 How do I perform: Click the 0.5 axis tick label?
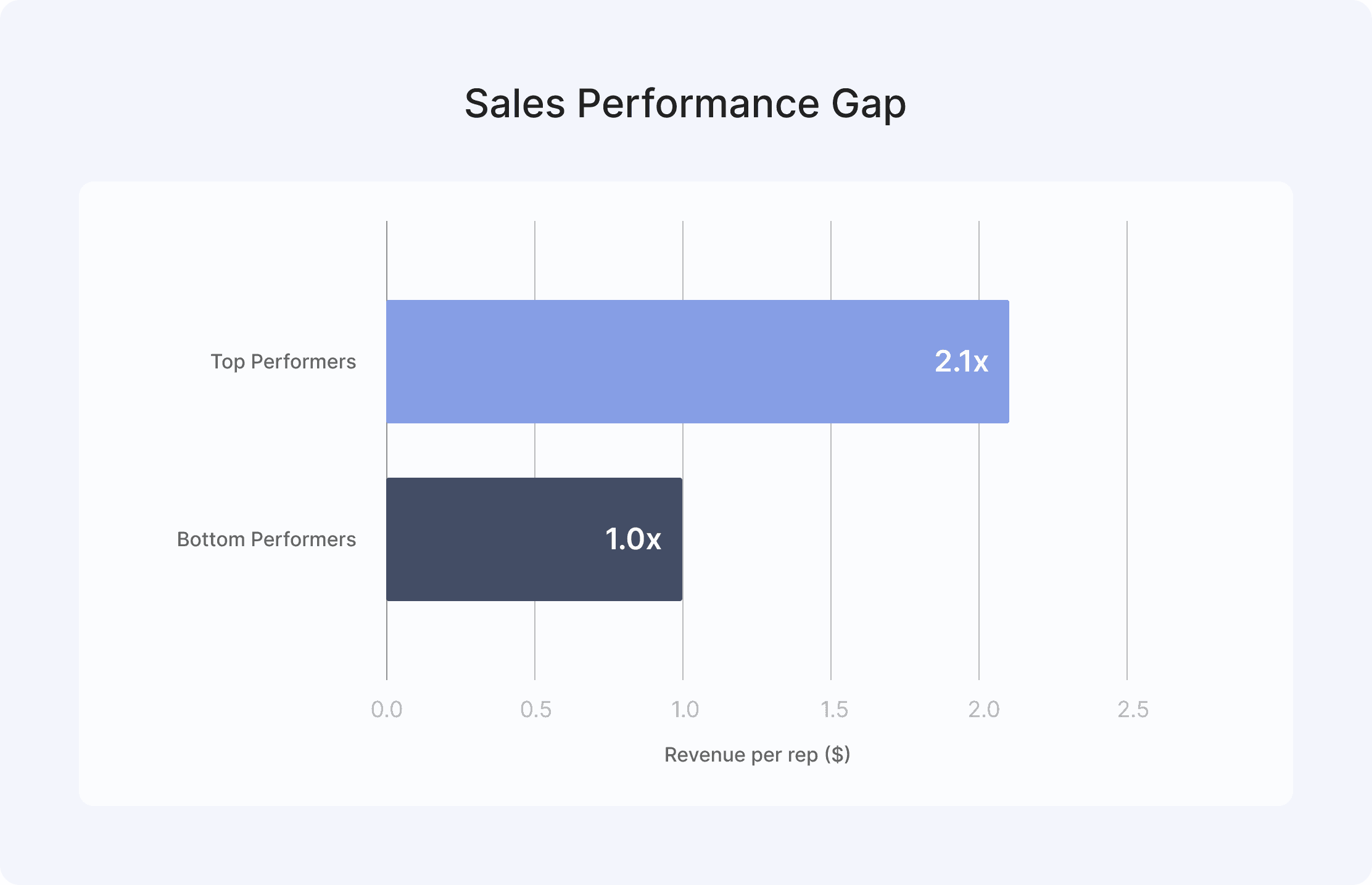pyautogui.click(x=535, y=710)
